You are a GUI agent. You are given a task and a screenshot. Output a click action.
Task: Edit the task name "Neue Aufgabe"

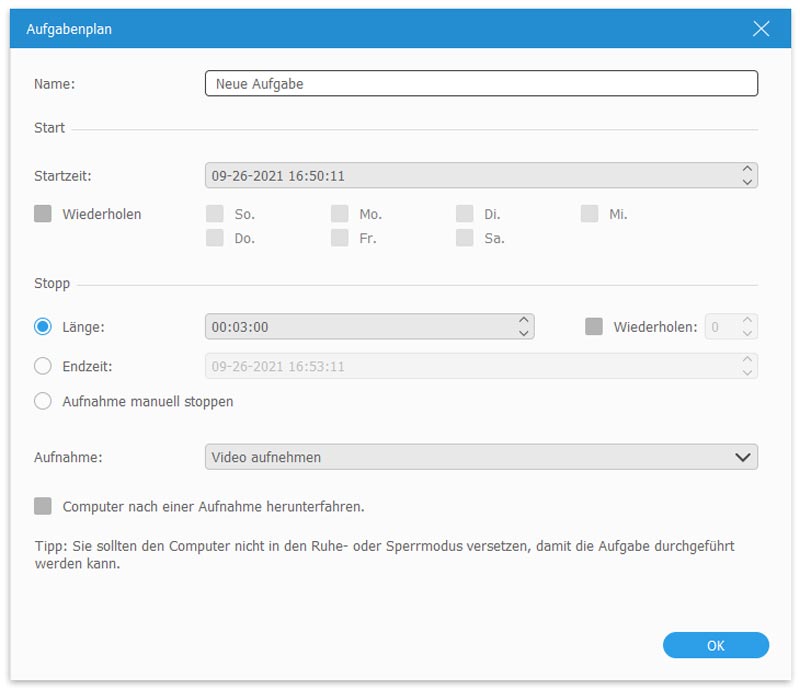480,83
